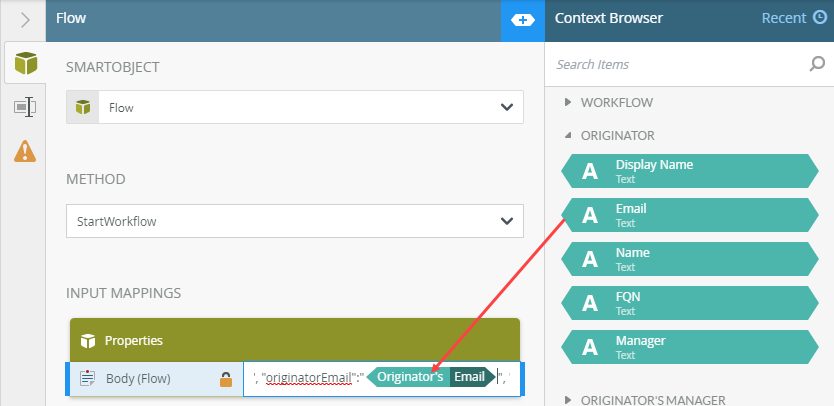The image size is (834, 406).
Task: Open the SmartObject cube tab icon
Action: click(x=26, y=63)
